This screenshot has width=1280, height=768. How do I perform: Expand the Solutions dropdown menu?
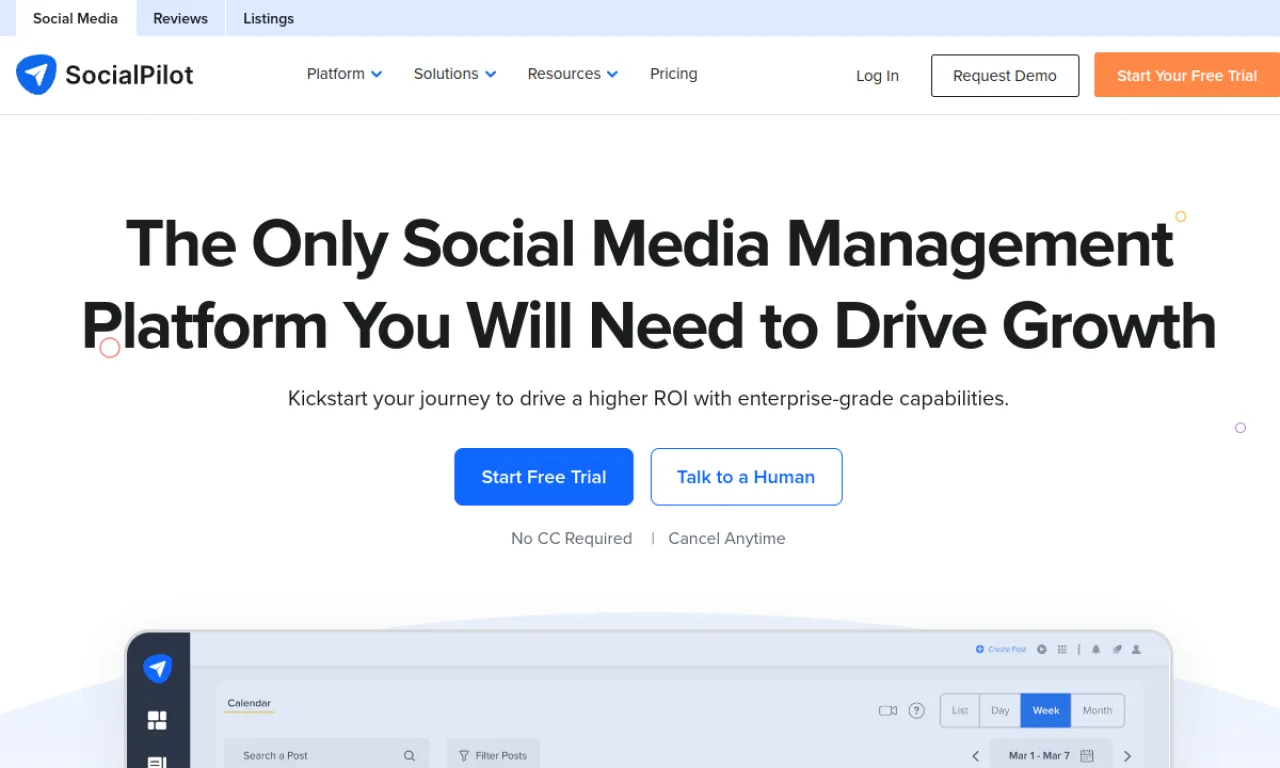point(455,74)
